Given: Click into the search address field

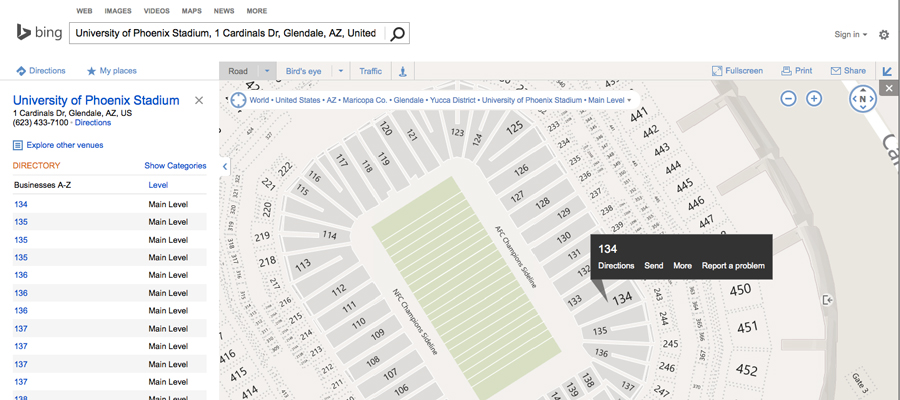Looking at the screenshot, I should (227, 34).
